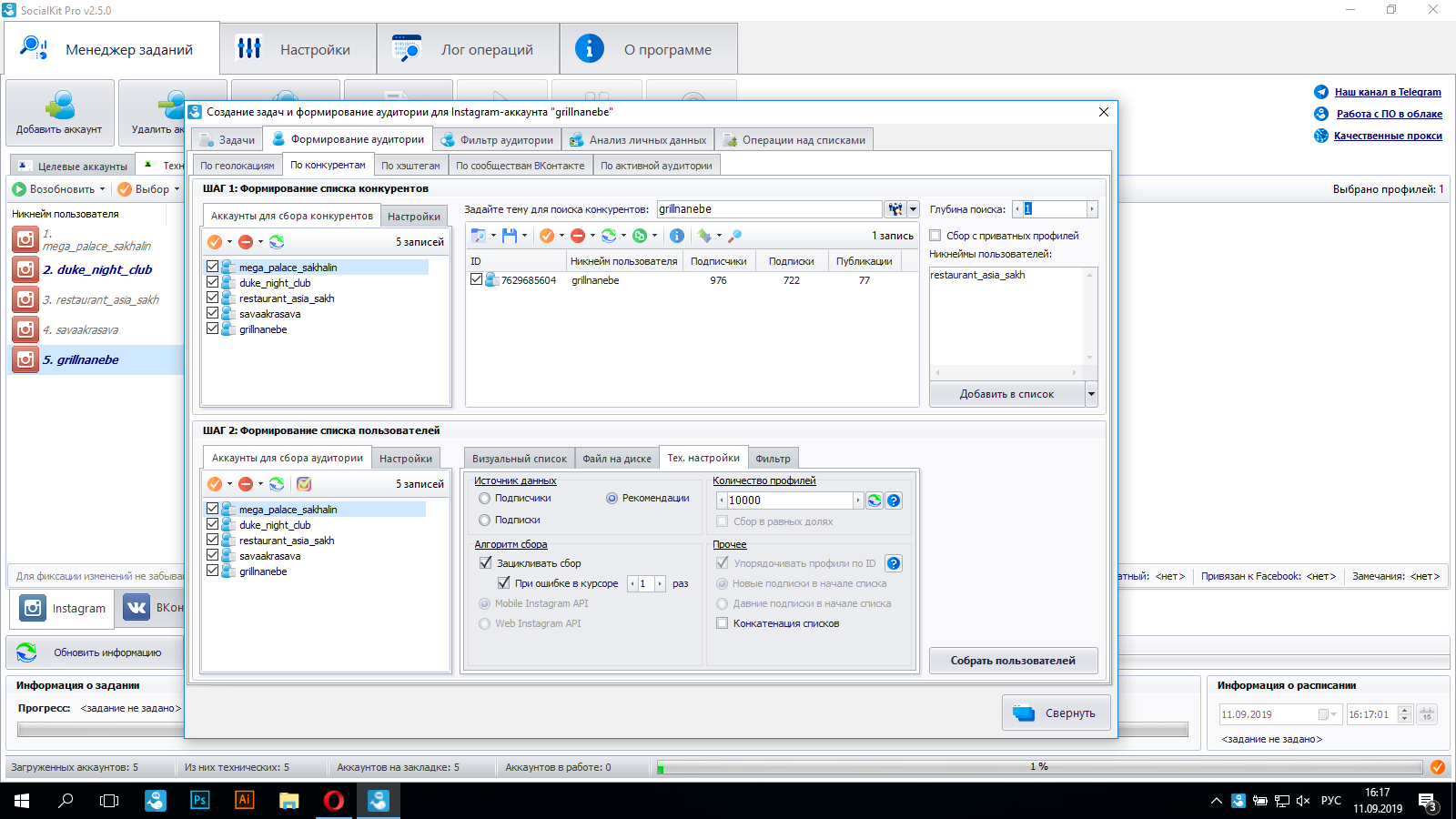This screenshot has width=1456, height=819.
Task: Open Opera browser from the taskbar
Action: pos(334,801)
